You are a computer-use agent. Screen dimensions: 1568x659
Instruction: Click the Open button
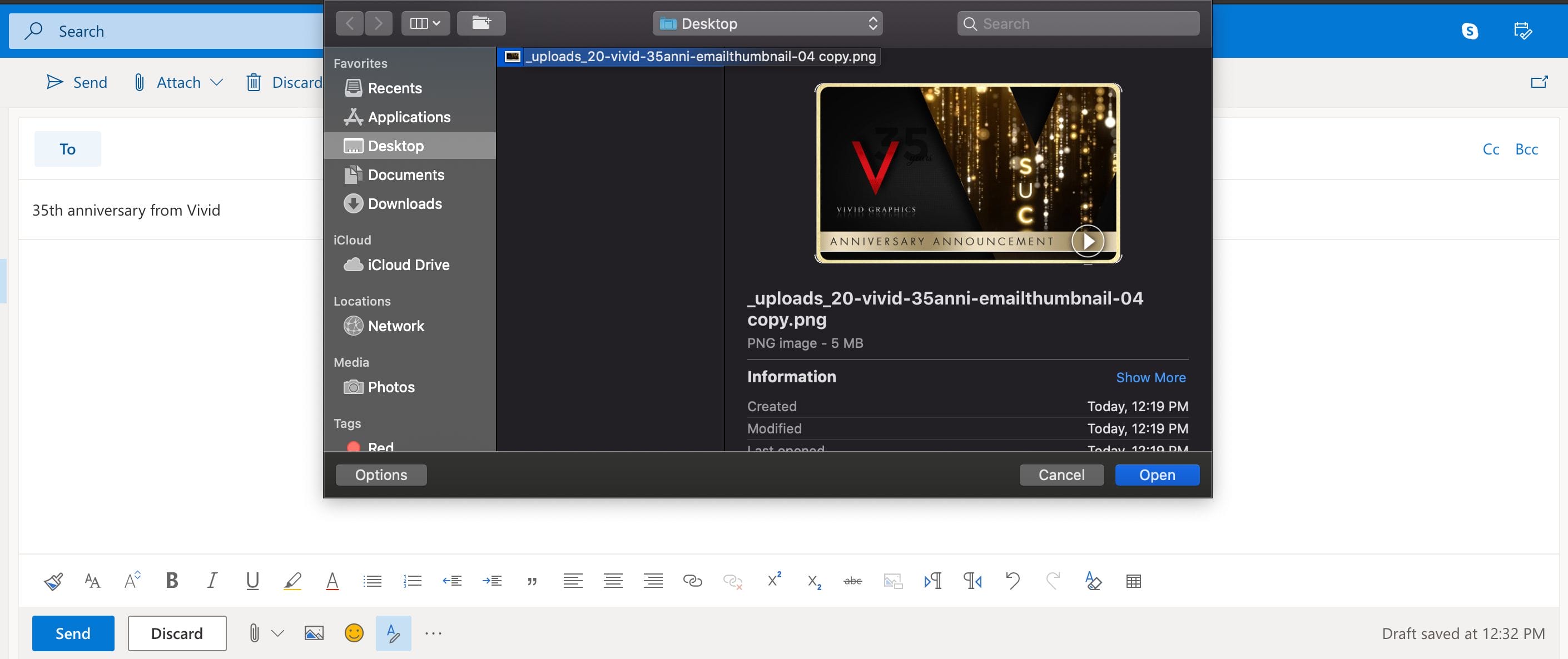click(1157, 474)
